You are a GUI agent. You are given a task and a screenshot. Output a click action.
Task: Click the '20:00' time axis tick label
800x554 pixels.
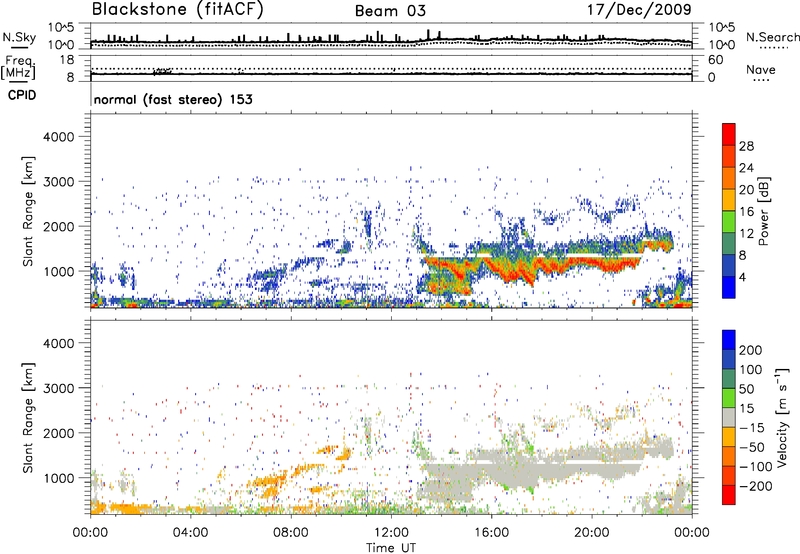(591, 533)
